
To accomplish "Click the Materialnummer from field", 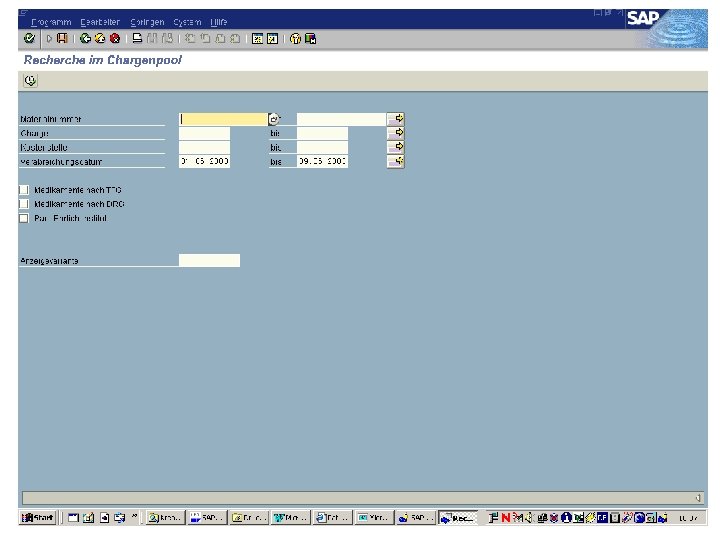I will point(223,119).
